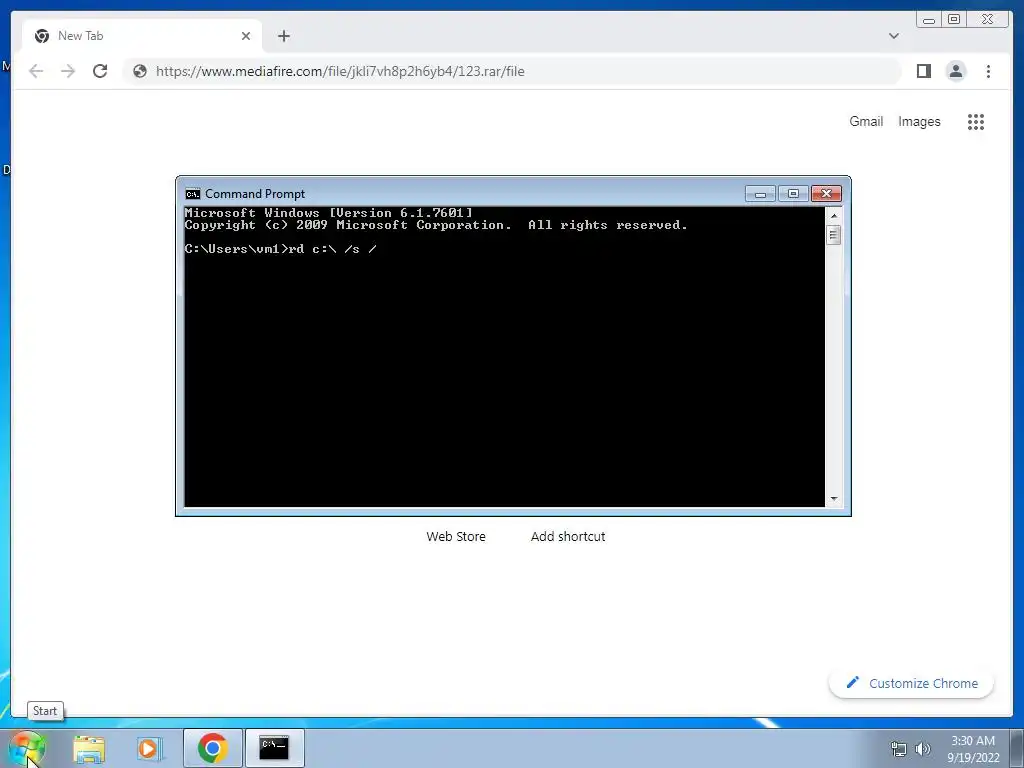This screenshot has width=1024, height=768.
Task: Expand the tab search chevron
Action: tap(894, 36)
